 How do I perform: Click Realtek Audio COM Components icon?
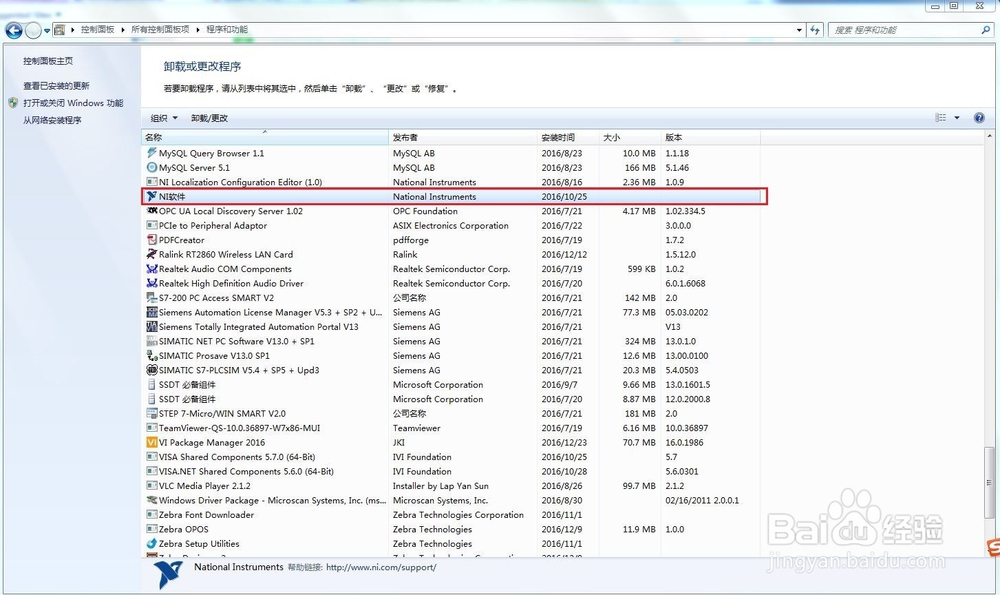click(x=152, y=268)
